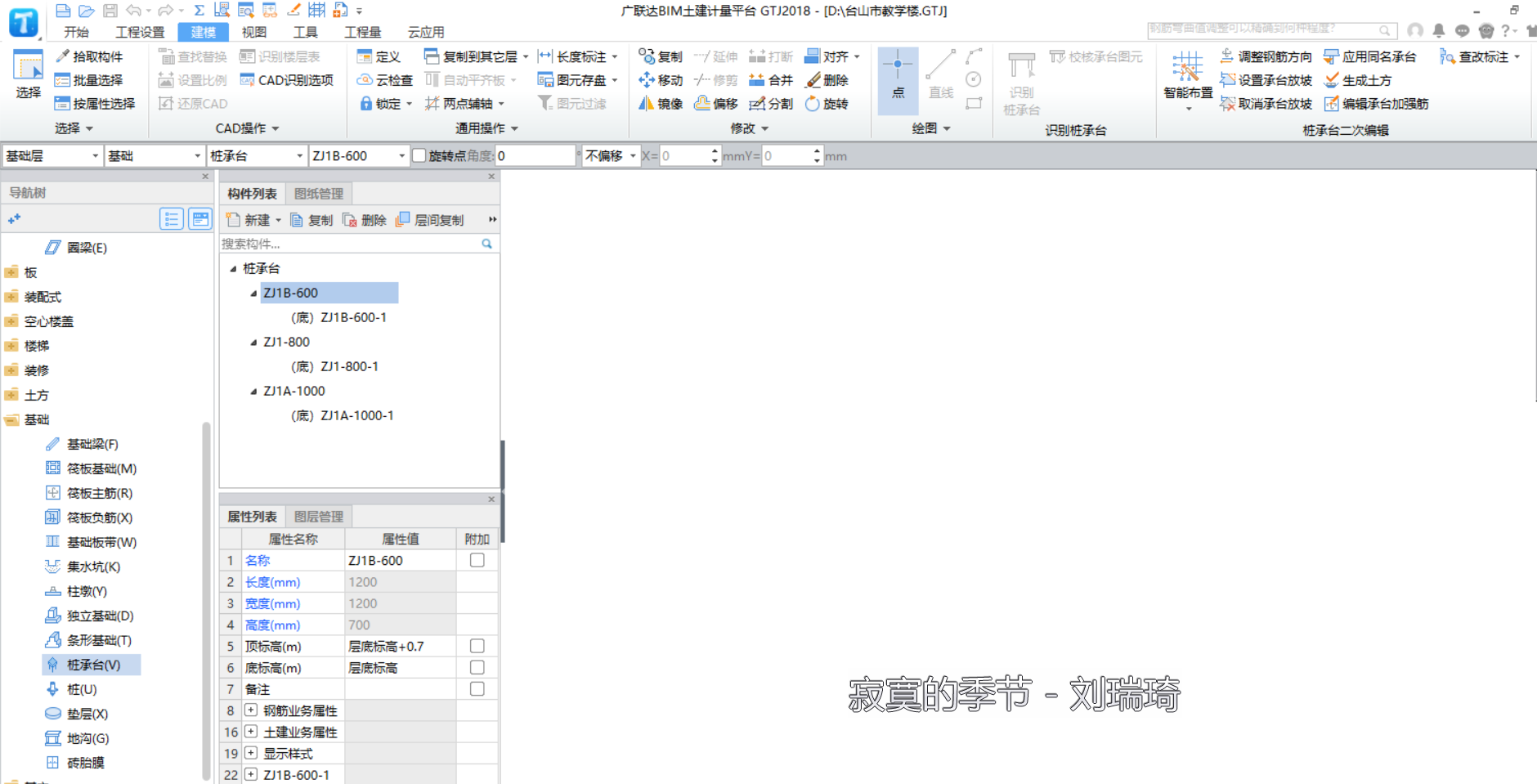
Task: Click the 层间复制 inter-floor copy button
Action: [x=430, y=220]
